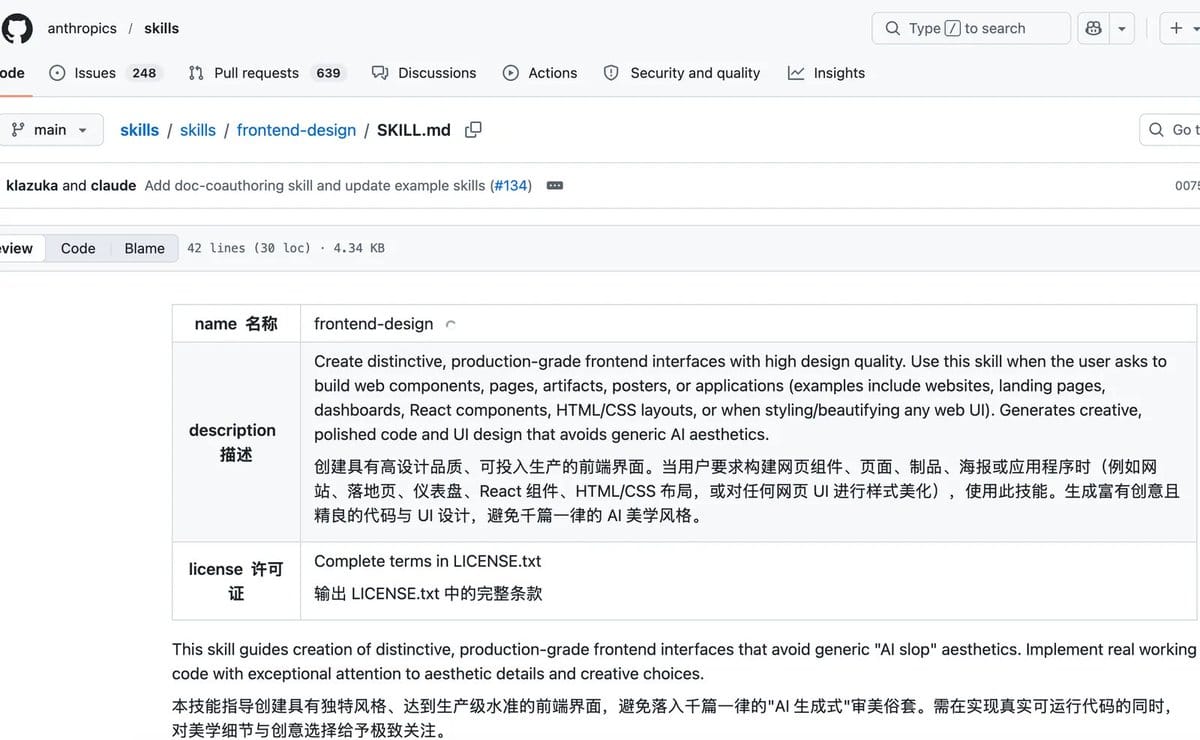The height and width of the screenshot is (740, 1200).
Task: Switch to the Insights tab
Action: [826, 73]
